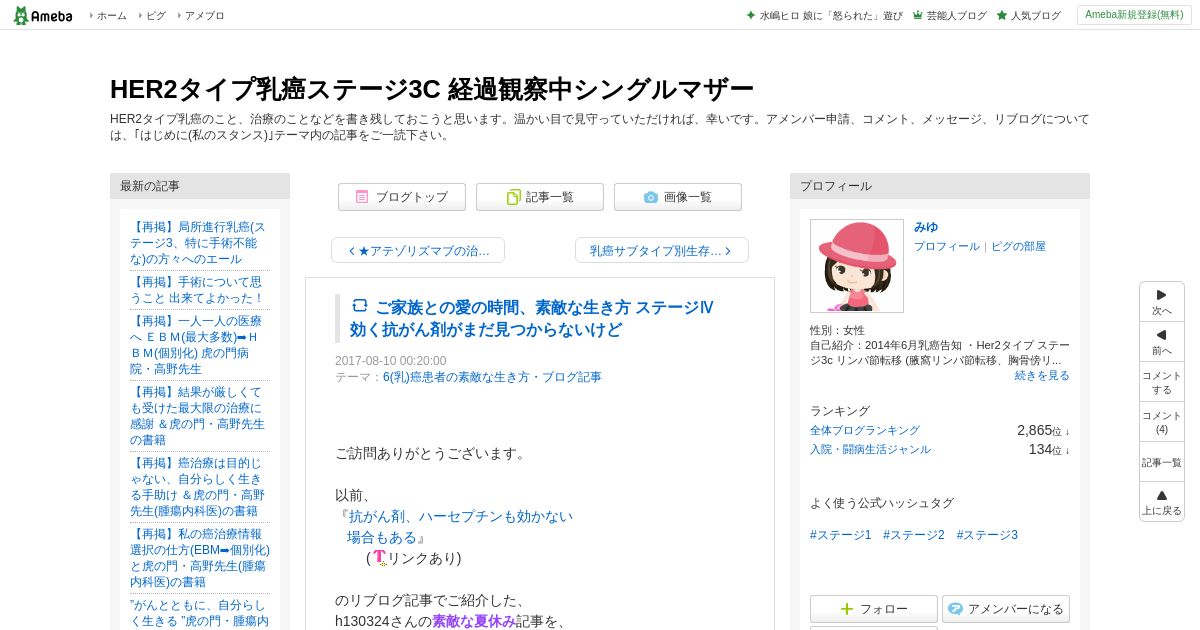Click the green documents icon on 記事一覧

point(513,197)
